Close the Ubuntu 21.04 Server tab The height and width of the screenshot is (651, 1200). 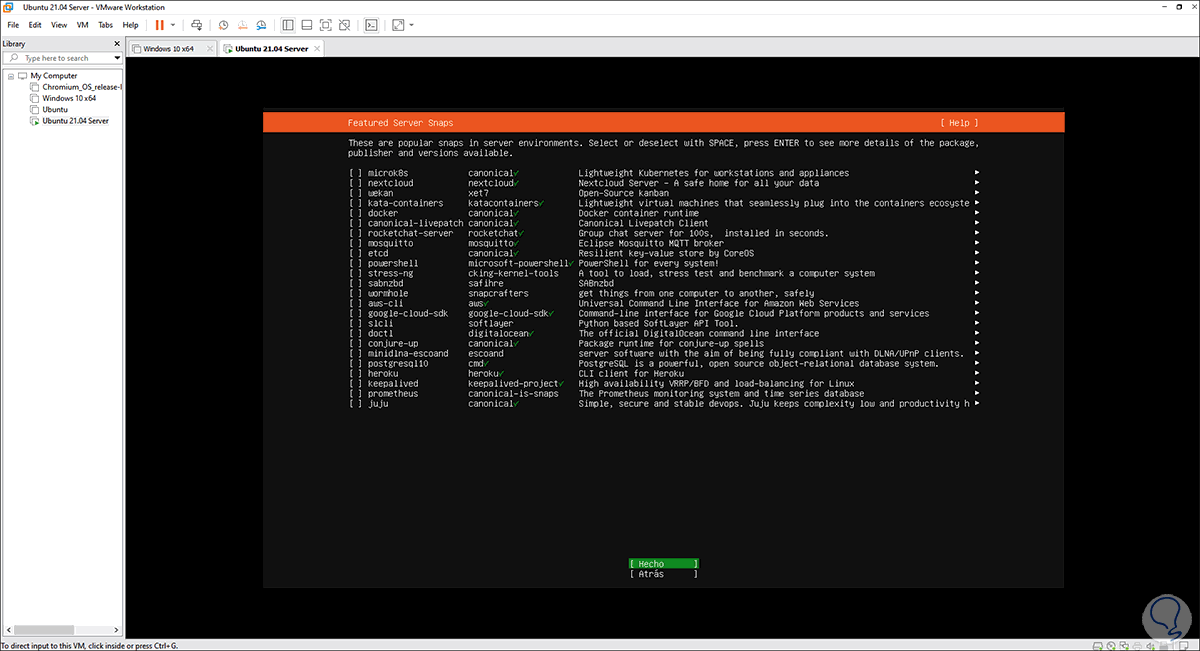319,48
